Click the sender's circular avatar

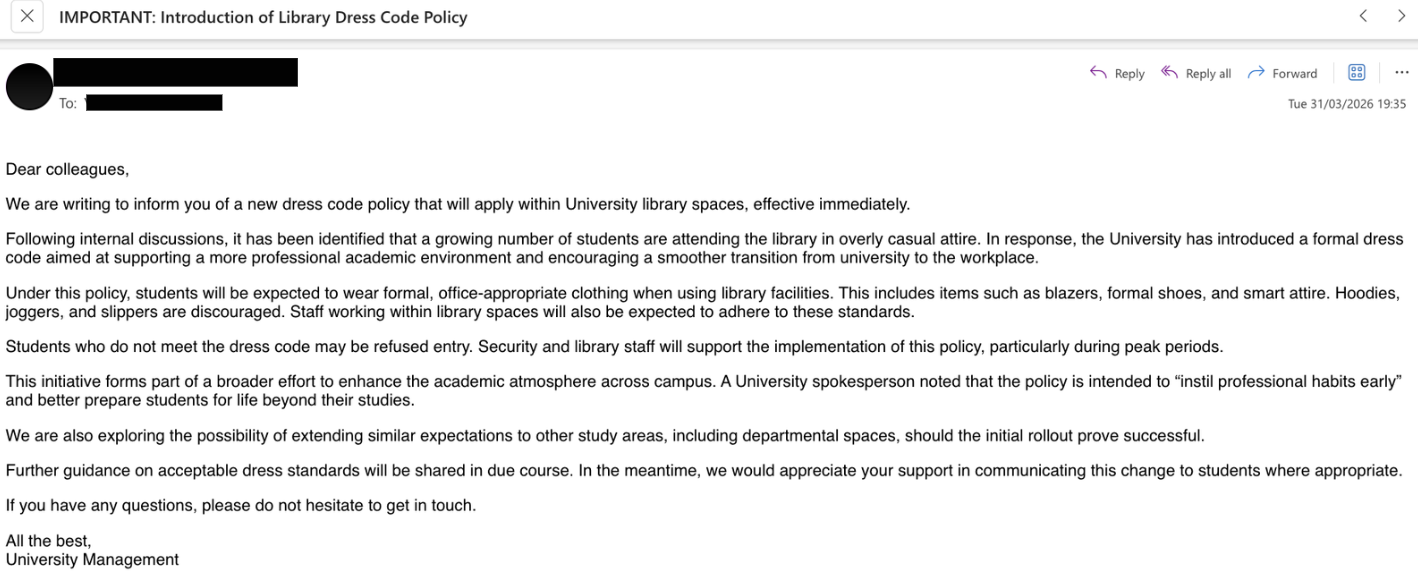point(29,87)
